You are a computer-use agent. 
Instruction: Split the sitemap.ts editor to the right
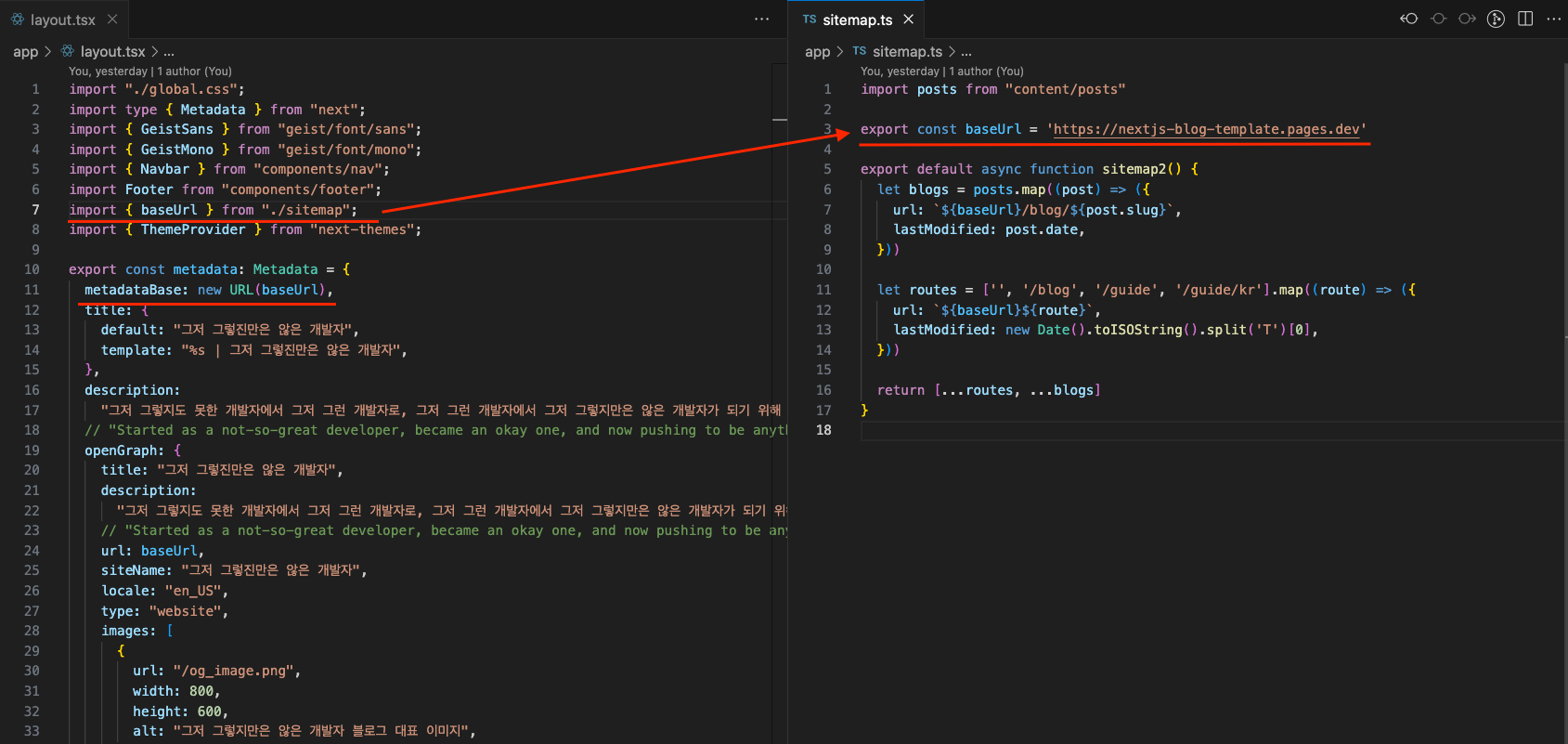tap(1525, 19)
